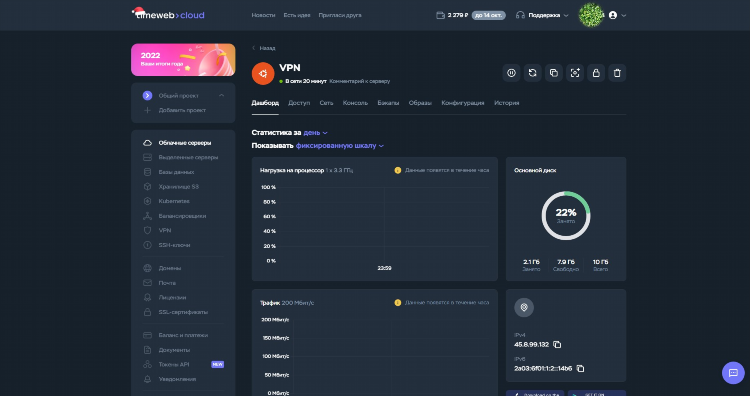
Task: Click the pause server icon button
Action: pyautogui.click(x=511, y=73)
